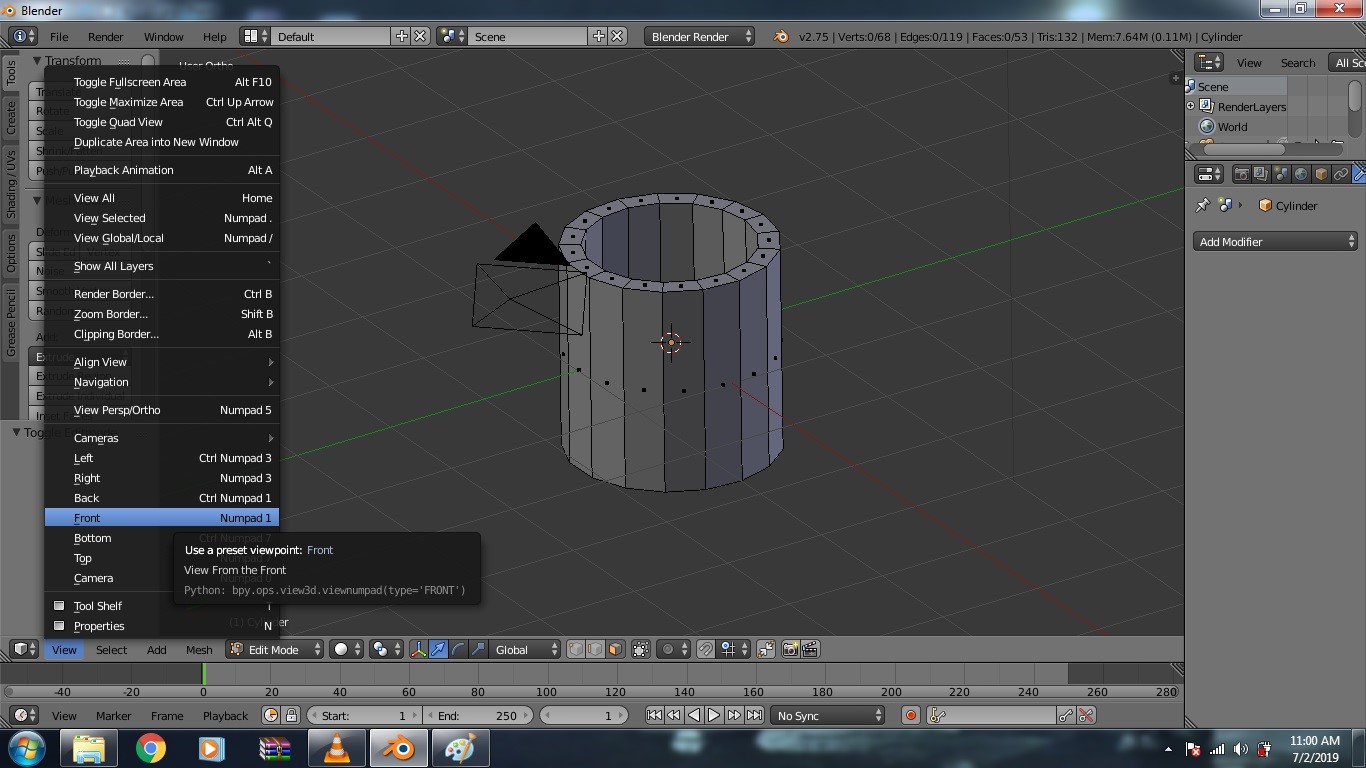Toggle proportional editing button
Image resolution: width=1366 pixels, height=768 pixels.
[x=669, y=649]
